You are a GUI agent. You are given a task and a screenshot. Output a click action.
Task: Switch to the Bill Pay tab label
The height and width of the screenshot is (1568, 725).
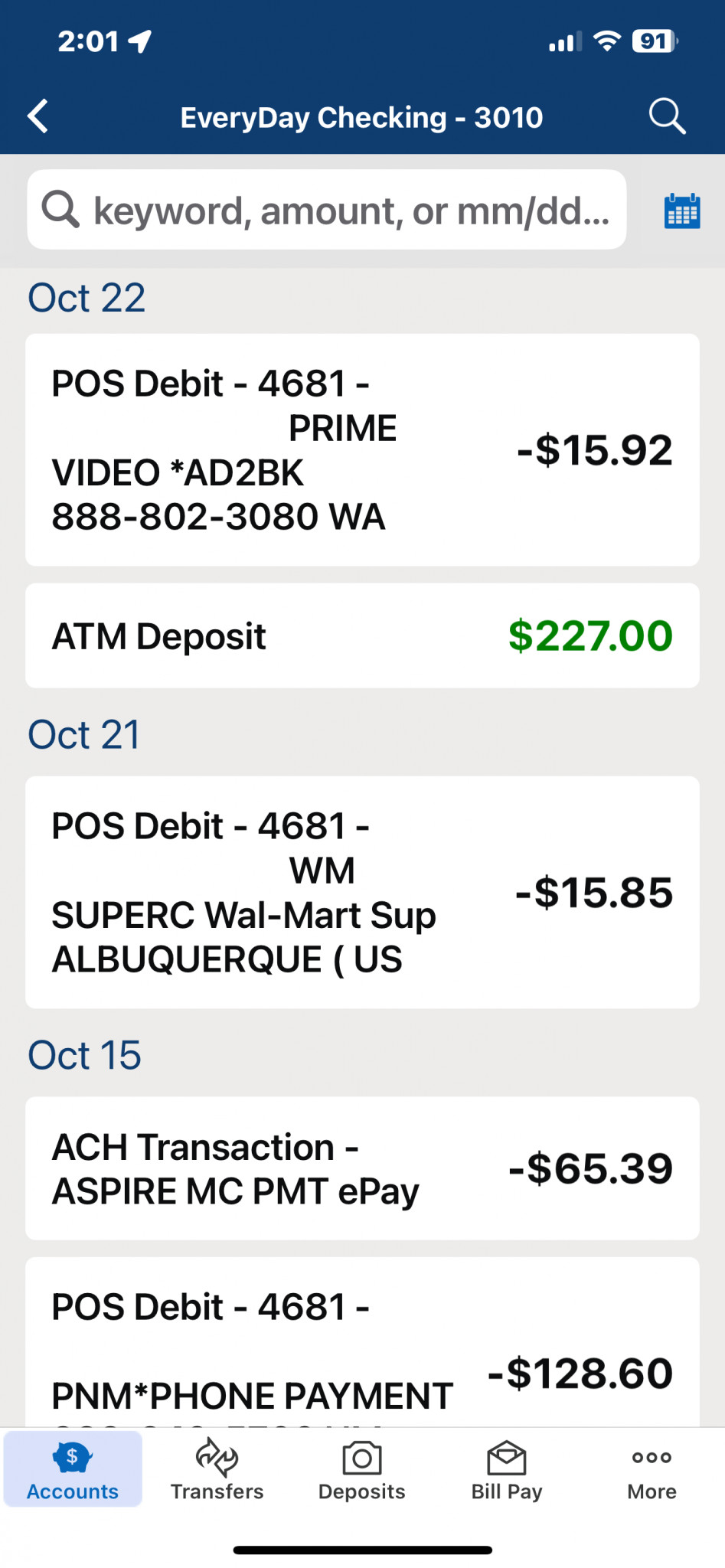506,1491
